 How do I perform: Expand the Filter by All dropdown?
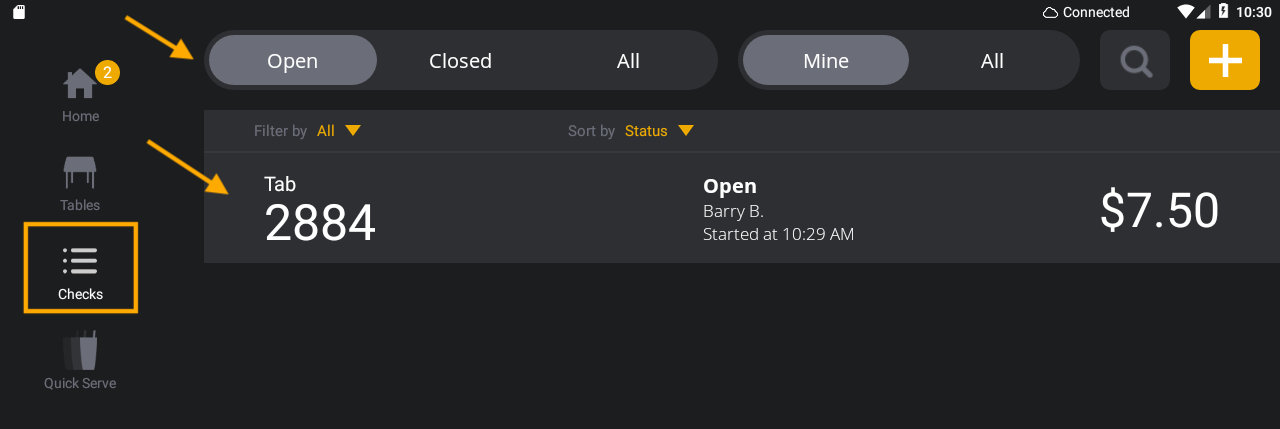339,131
